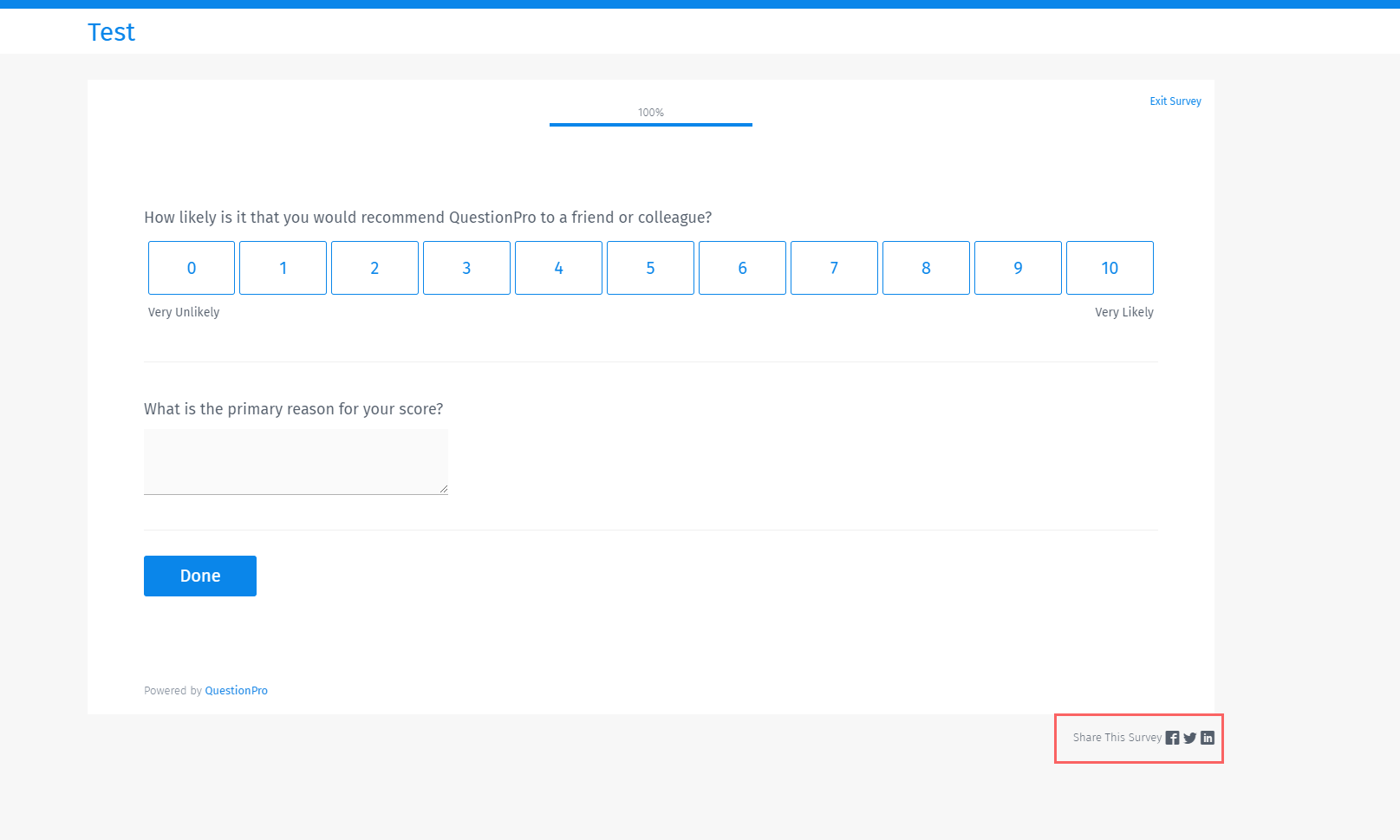1400x840 pixels.
Task: Choose rating 5 on the recommendation scale
Action: pos(650,268)
